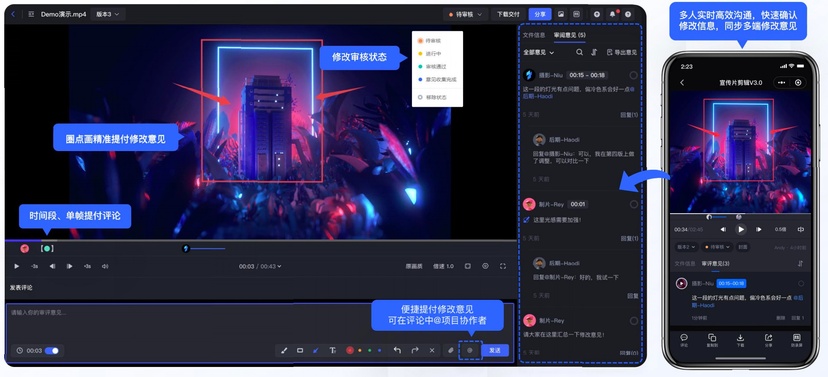Image resolution: width=828 pixels, height=377 pixels.
Task: Expand 回复(1) under 摄影-Niu comment
Action: tap(628, 115)
